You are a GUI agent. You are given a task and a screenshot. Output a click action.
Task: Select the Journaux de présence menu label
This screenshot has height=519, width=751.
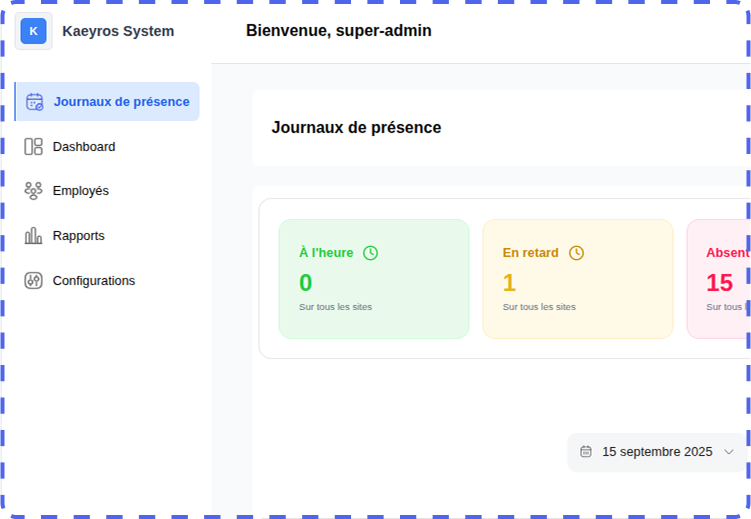121,101
